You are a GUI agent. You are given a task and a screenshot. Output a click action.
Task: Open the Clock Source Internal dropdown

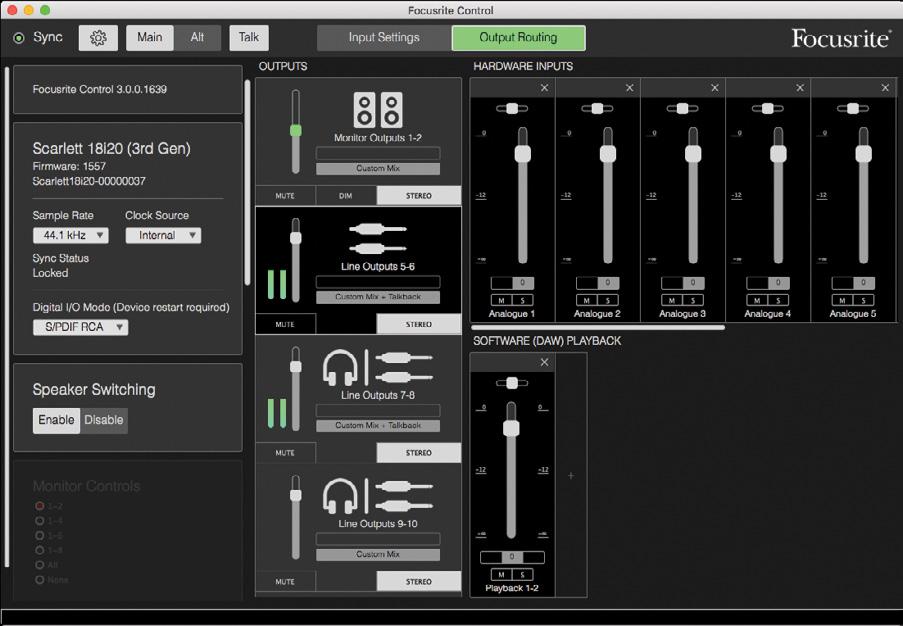tap(164, 235)
